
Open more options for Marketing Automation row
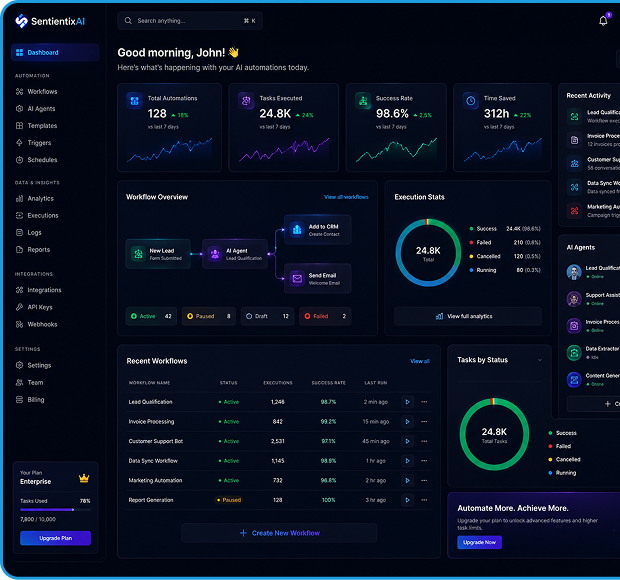click(424, 480)
